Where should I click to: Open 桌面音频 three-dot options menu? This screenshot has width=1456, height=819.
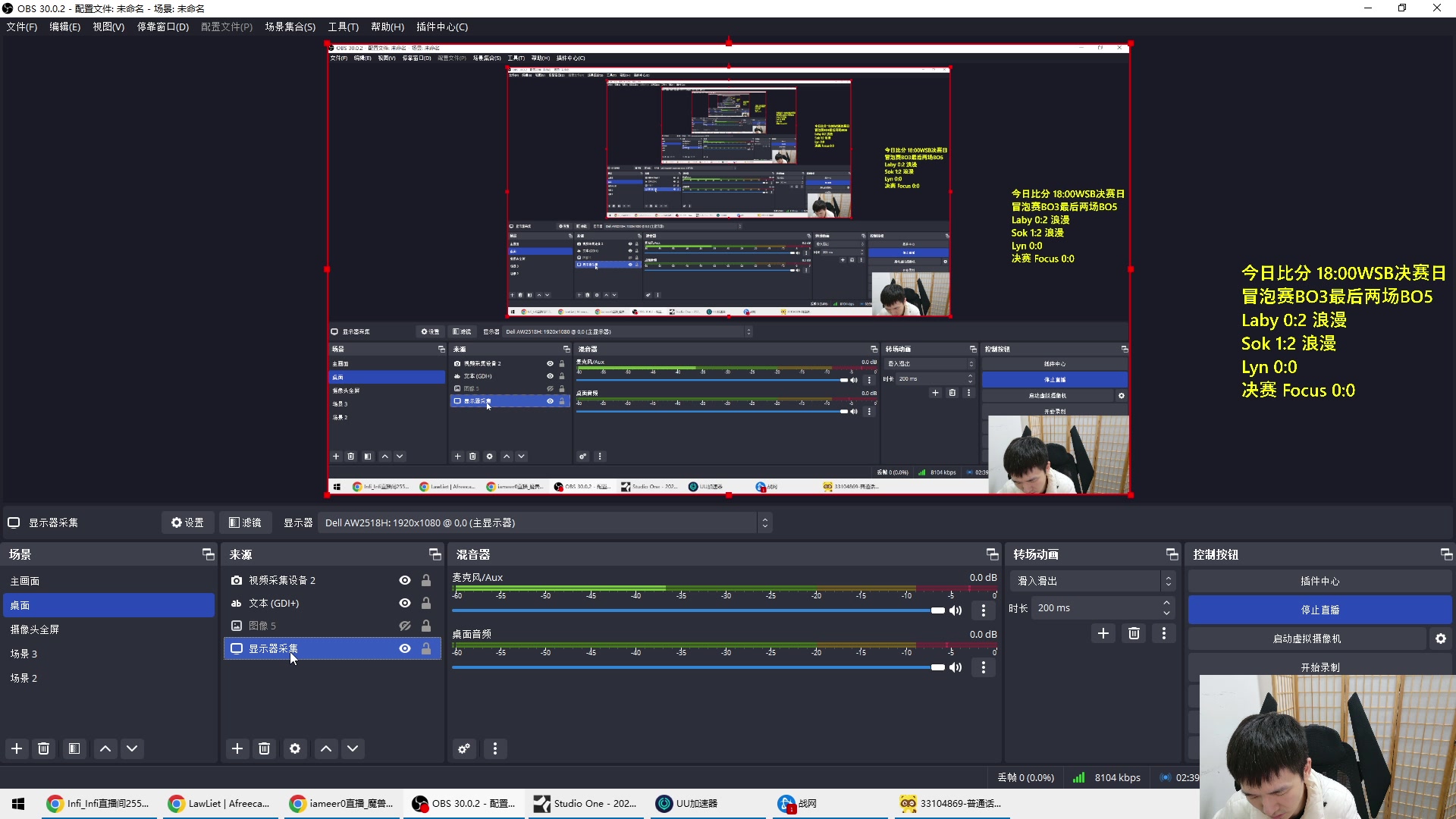tap(984, 667)
